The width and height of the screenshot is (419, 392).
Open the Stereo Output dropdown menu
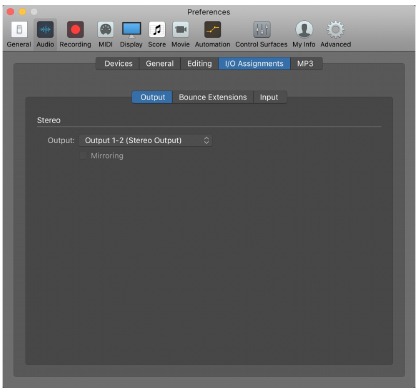[x=146, y=141]
